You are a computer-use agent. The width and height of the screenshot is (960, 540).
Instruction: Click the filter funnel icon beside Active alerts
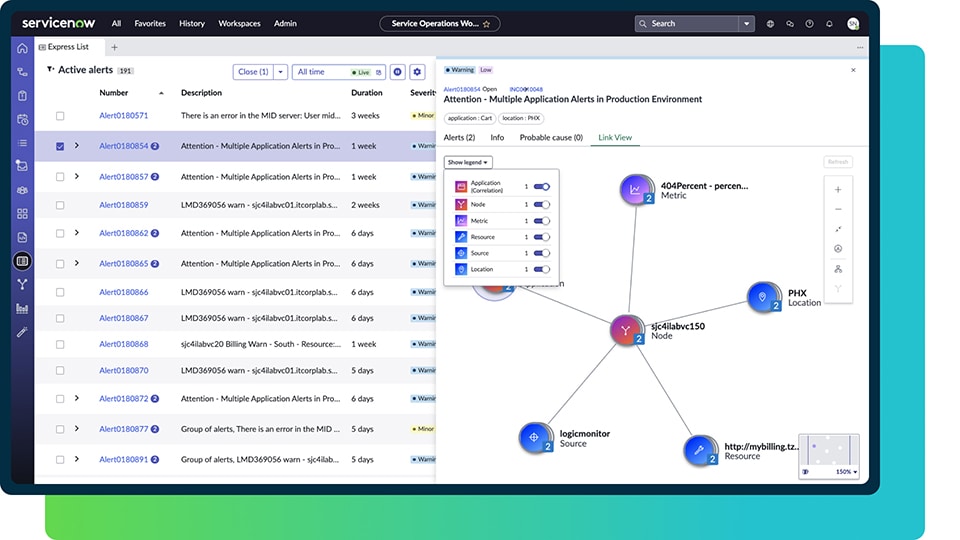tap(50, 70)
